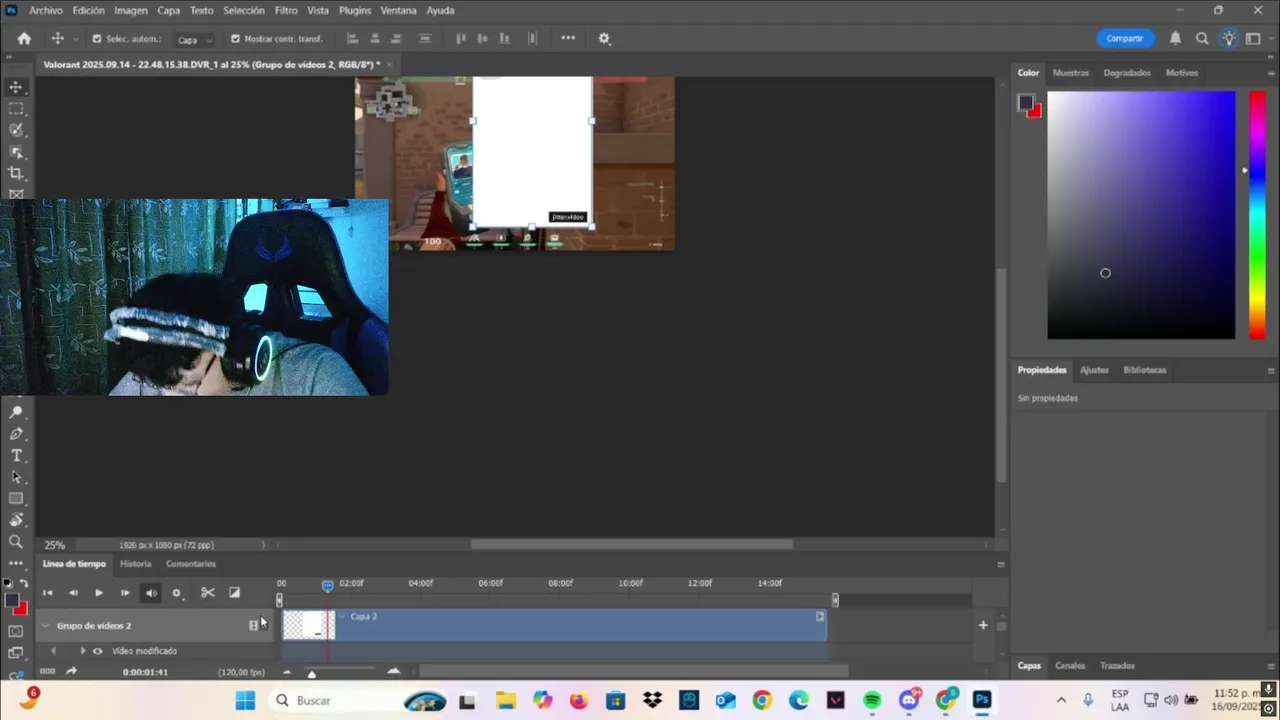Select the Frame tool

[x=16, y=194]
